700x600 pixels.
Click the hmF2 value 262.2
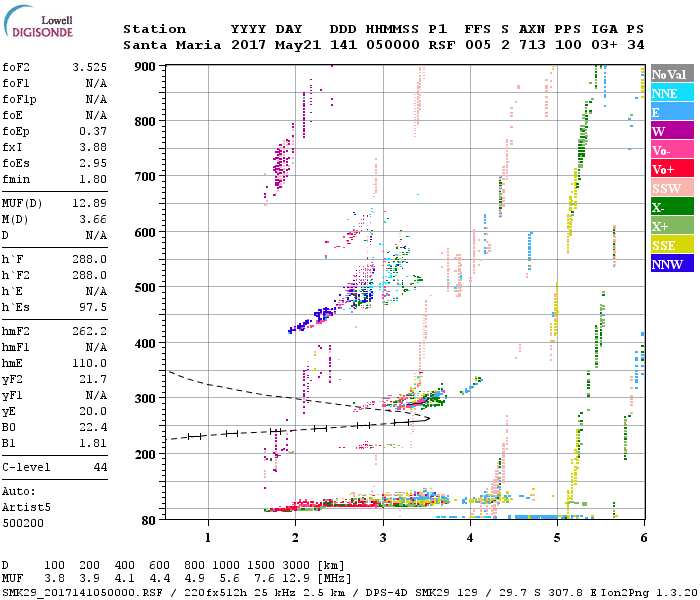pos(90,332)
